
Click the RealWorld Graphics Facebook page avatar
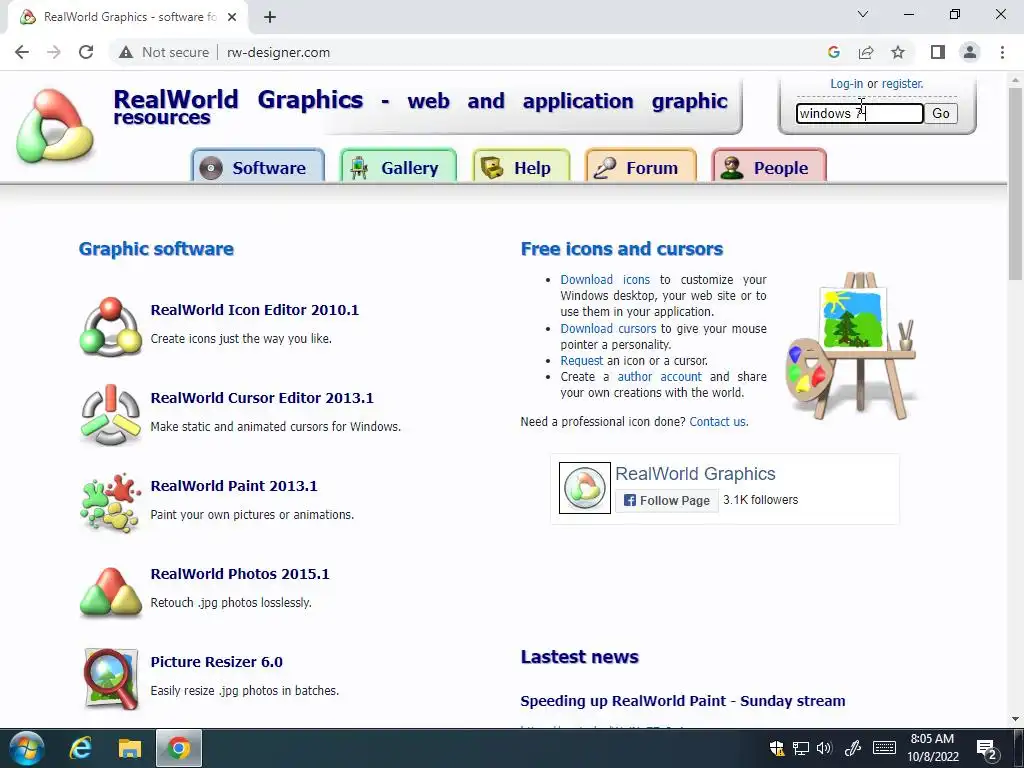click(584, 488)
